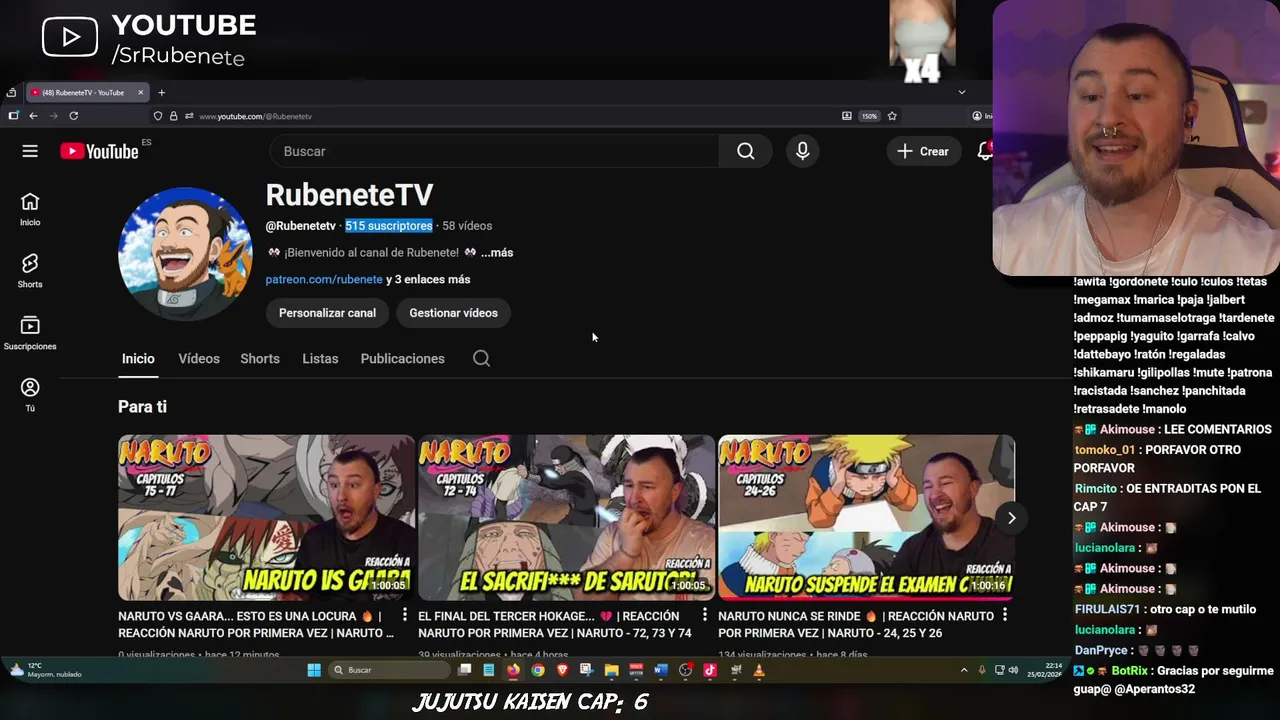This screenshot has height=720, width=1280.
Task: Switch to the Vídeos tab
Action: 199,358
